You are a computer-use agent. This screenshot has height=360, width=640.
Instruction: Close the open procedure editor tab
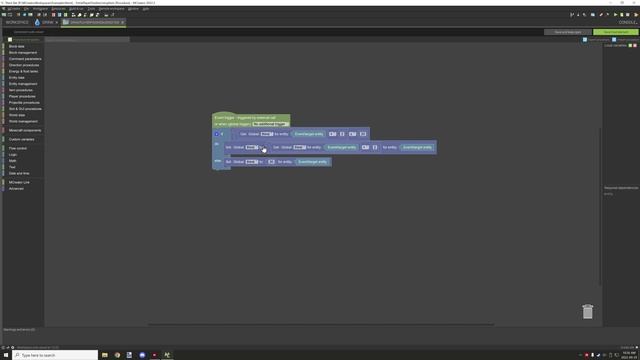[122, 22]
